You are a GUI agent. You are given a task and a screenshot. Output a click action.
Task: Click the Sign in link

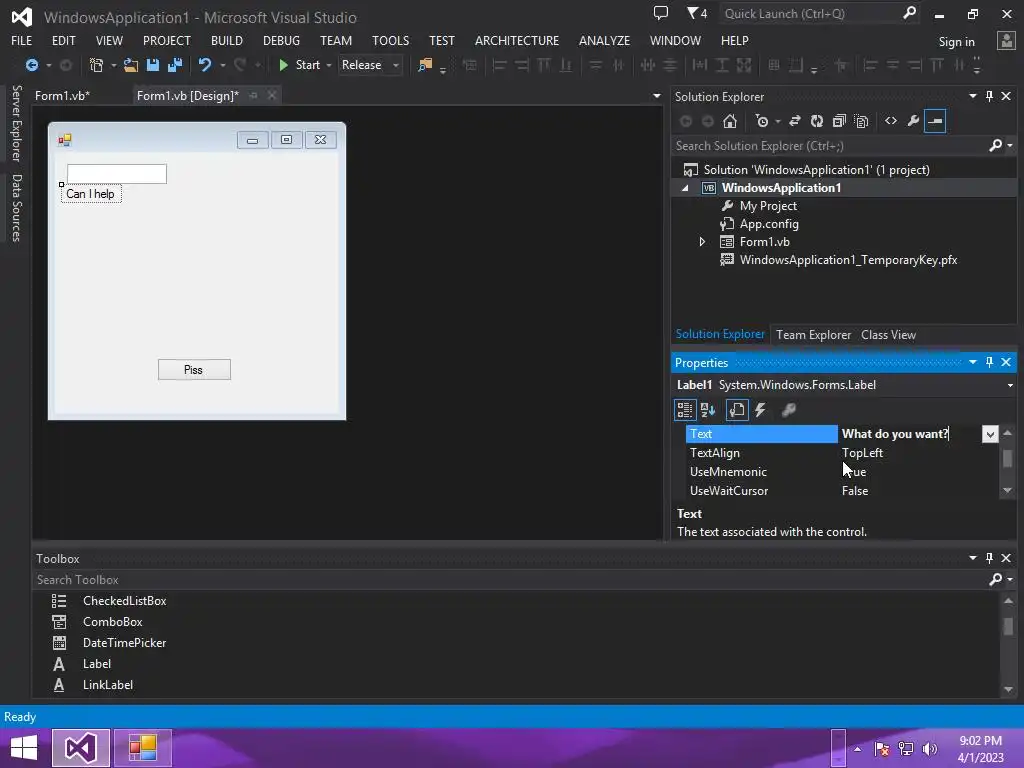(956, 42)
